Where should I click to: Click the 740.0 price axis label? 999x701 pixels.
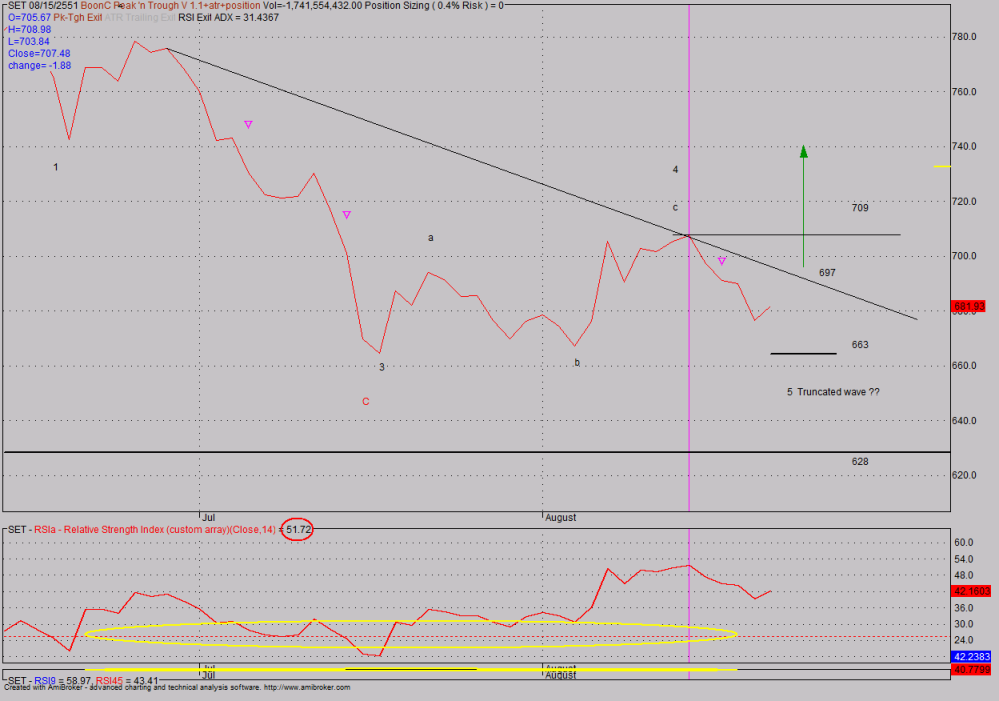tap(964, 146)
